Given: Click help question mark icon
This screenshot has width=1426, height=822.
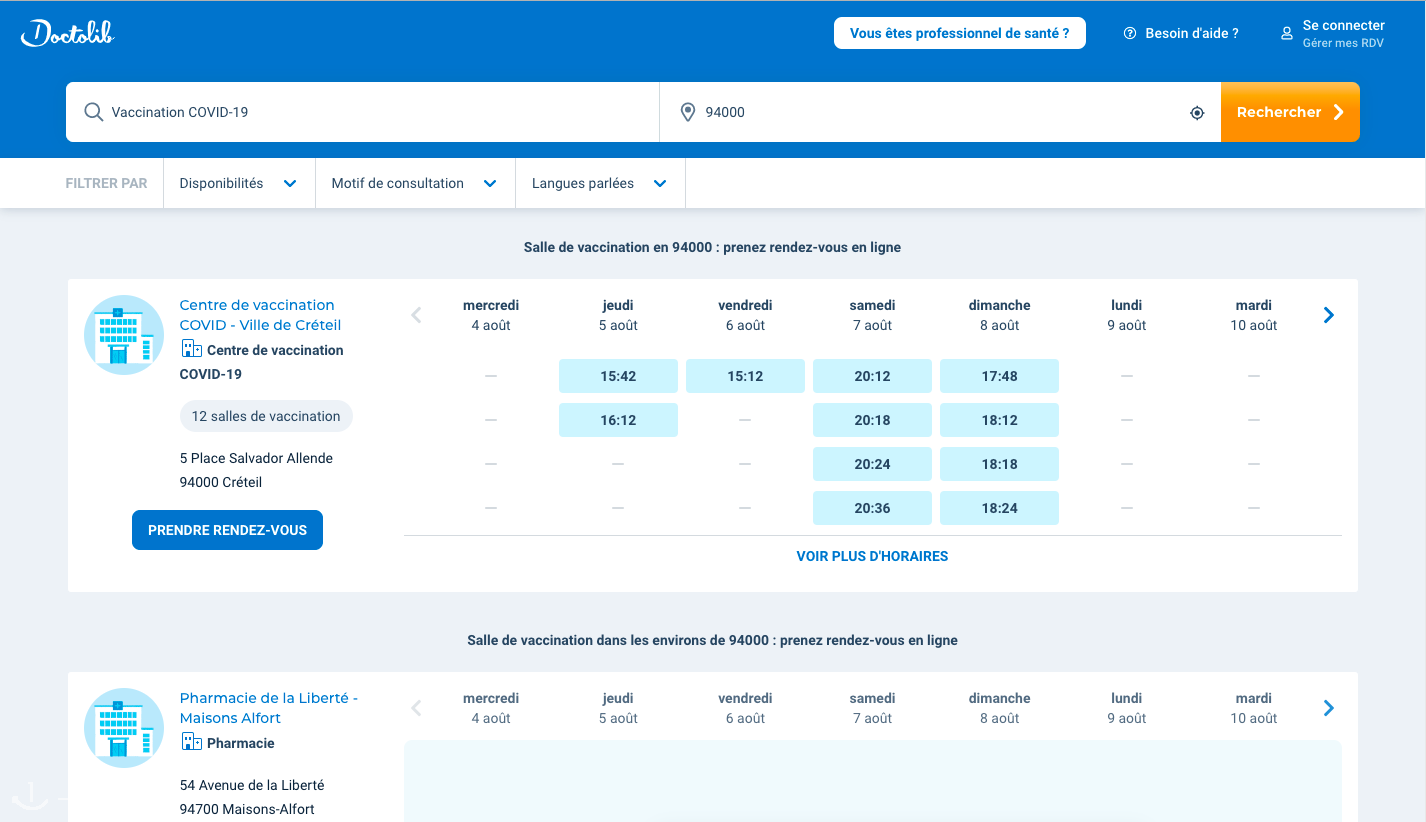Looking at the screenshot, I should click(1130, 33).
